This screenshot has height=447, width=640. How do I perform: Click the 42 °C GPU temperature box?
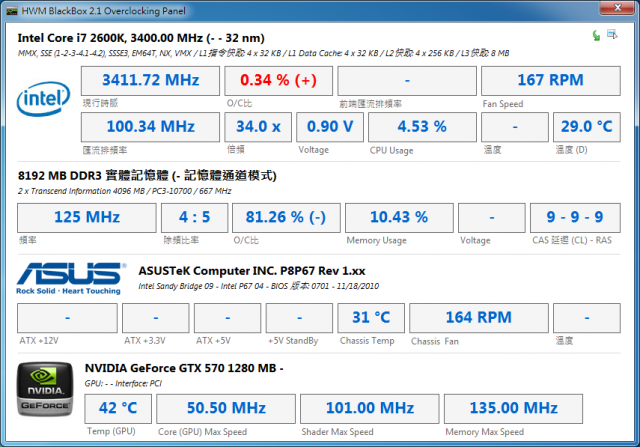118,409
